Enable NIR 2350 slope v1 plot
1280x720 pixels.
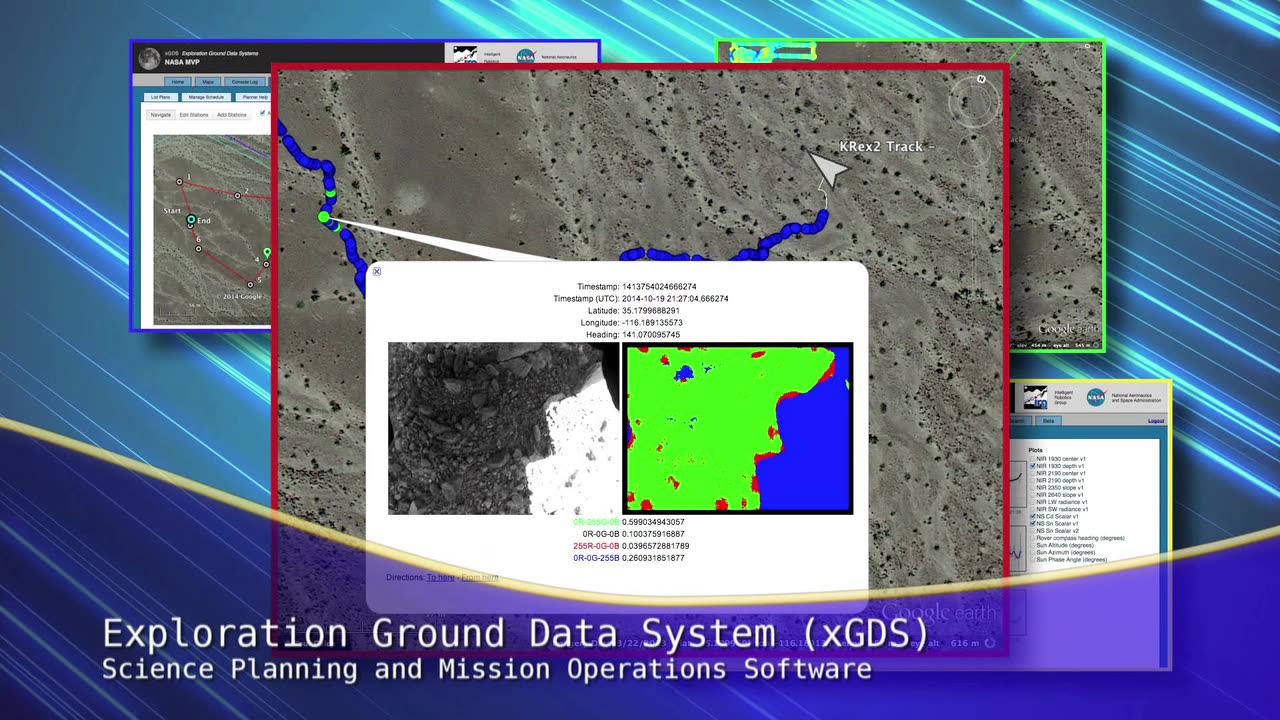point(1032,487)
